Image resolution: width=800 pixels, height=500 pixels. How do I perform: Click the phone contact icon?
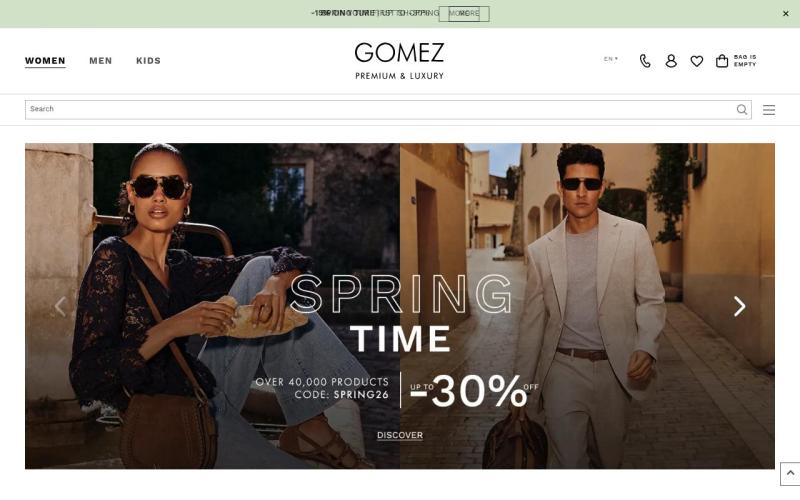coord(645,61)
